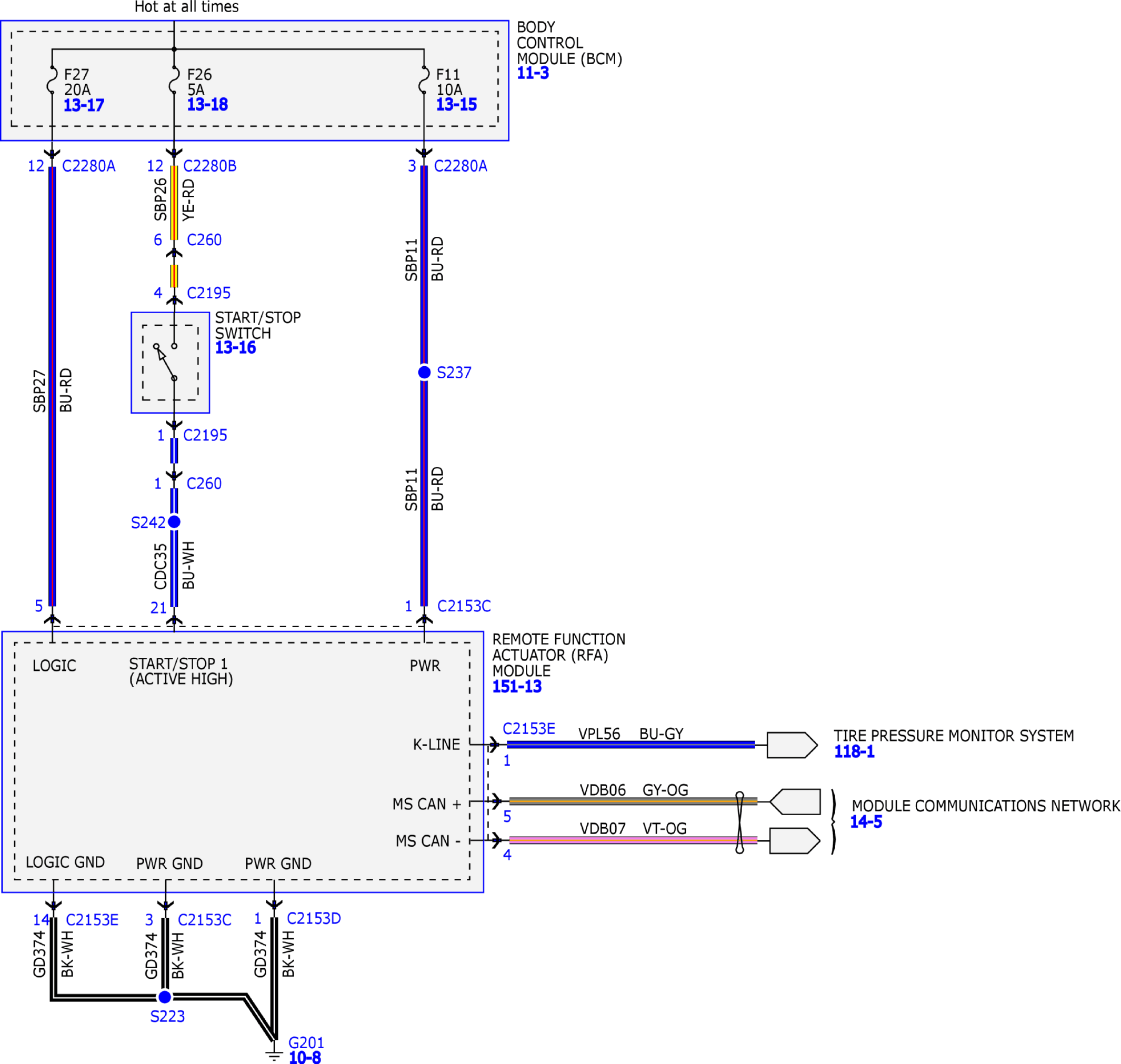Select the C2195 label at pin 4

pos(209,293)
